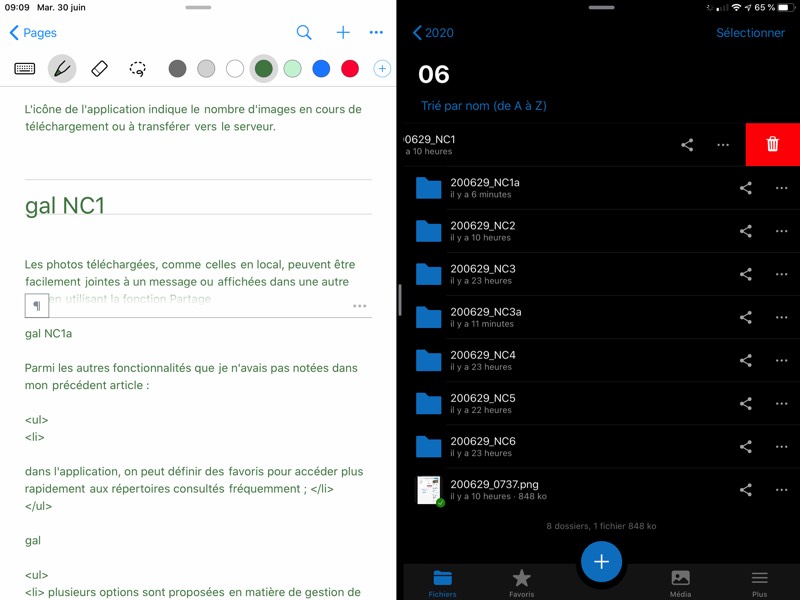
Task: Go back to 2020 folder
Action: [x=433, y=33]
